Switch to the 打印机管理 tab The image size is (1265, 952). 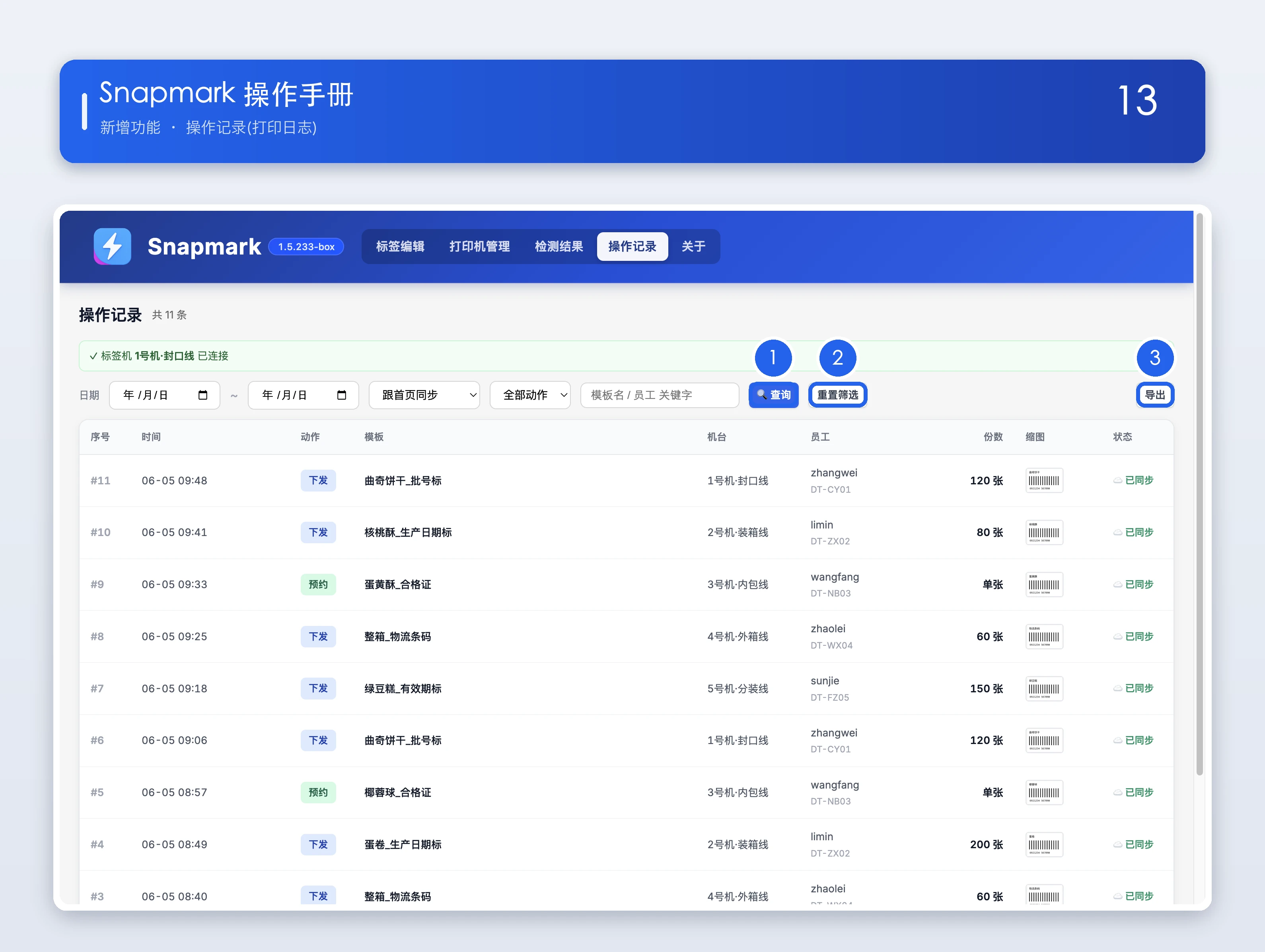click(479, 247)
